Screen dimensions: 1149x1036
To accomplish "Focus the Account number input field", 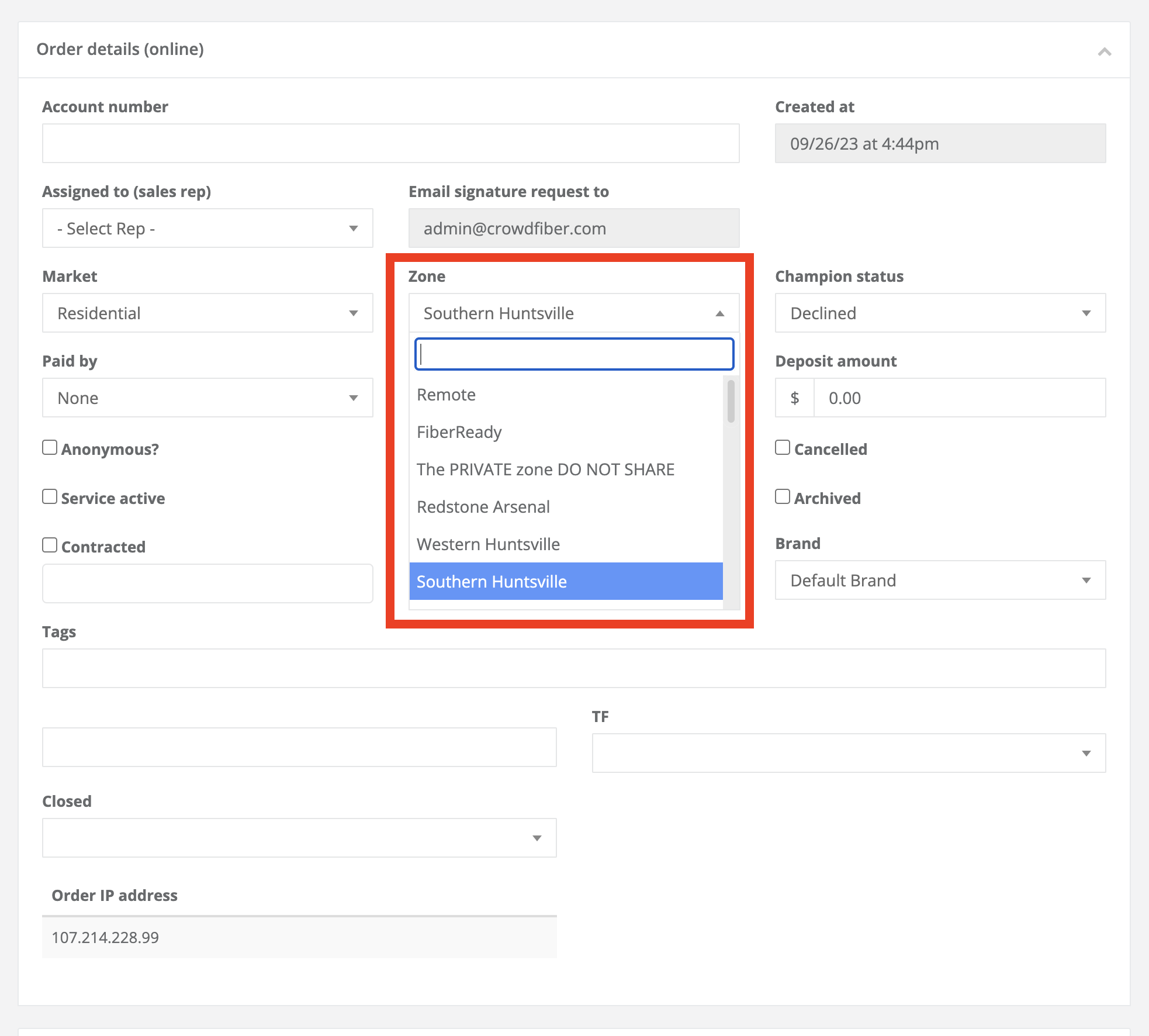I will 390,143.
